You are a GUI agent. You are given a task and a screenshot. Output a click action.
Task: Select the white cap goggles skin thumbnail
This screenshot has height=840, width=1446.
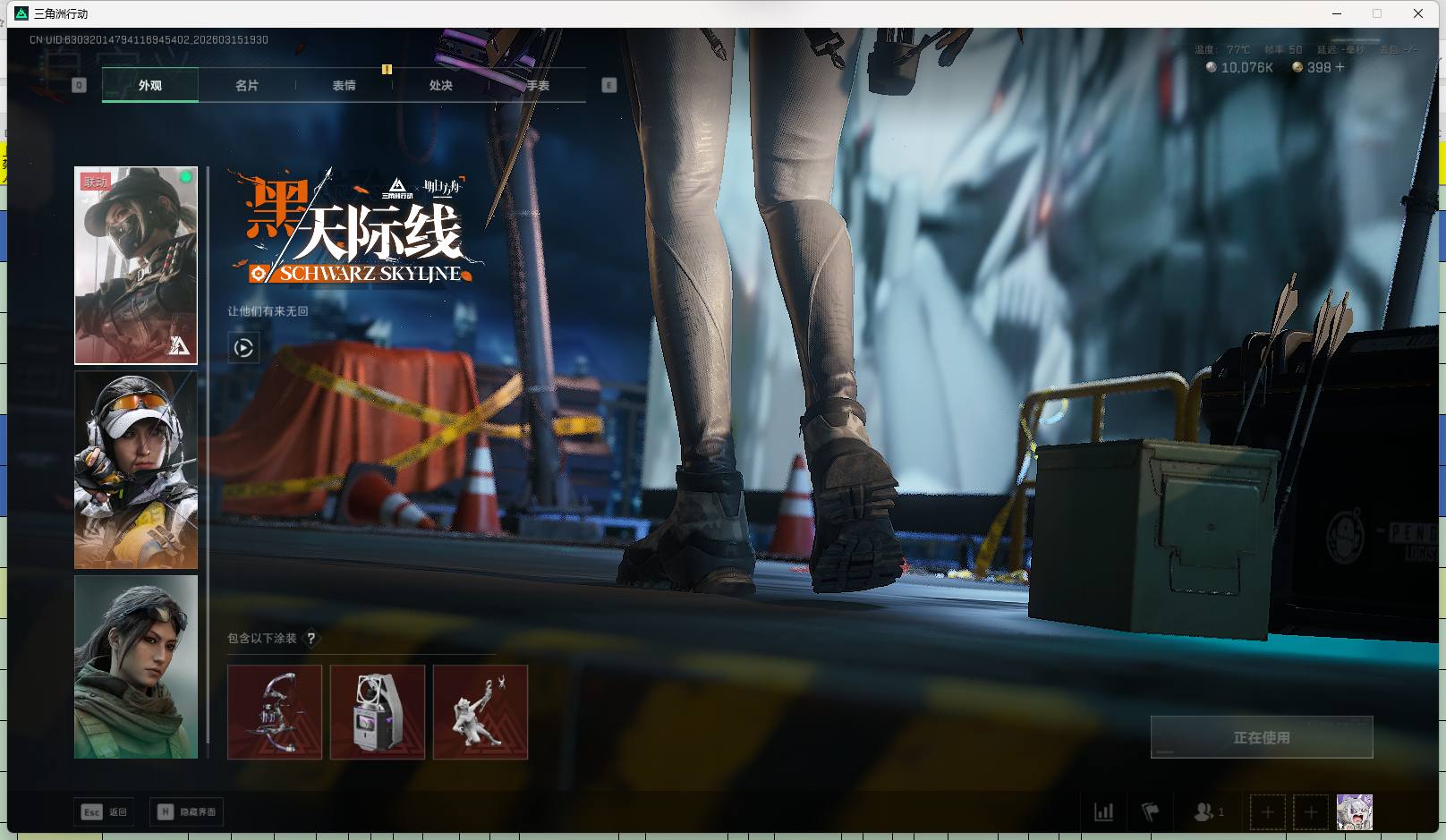[136, 471]
